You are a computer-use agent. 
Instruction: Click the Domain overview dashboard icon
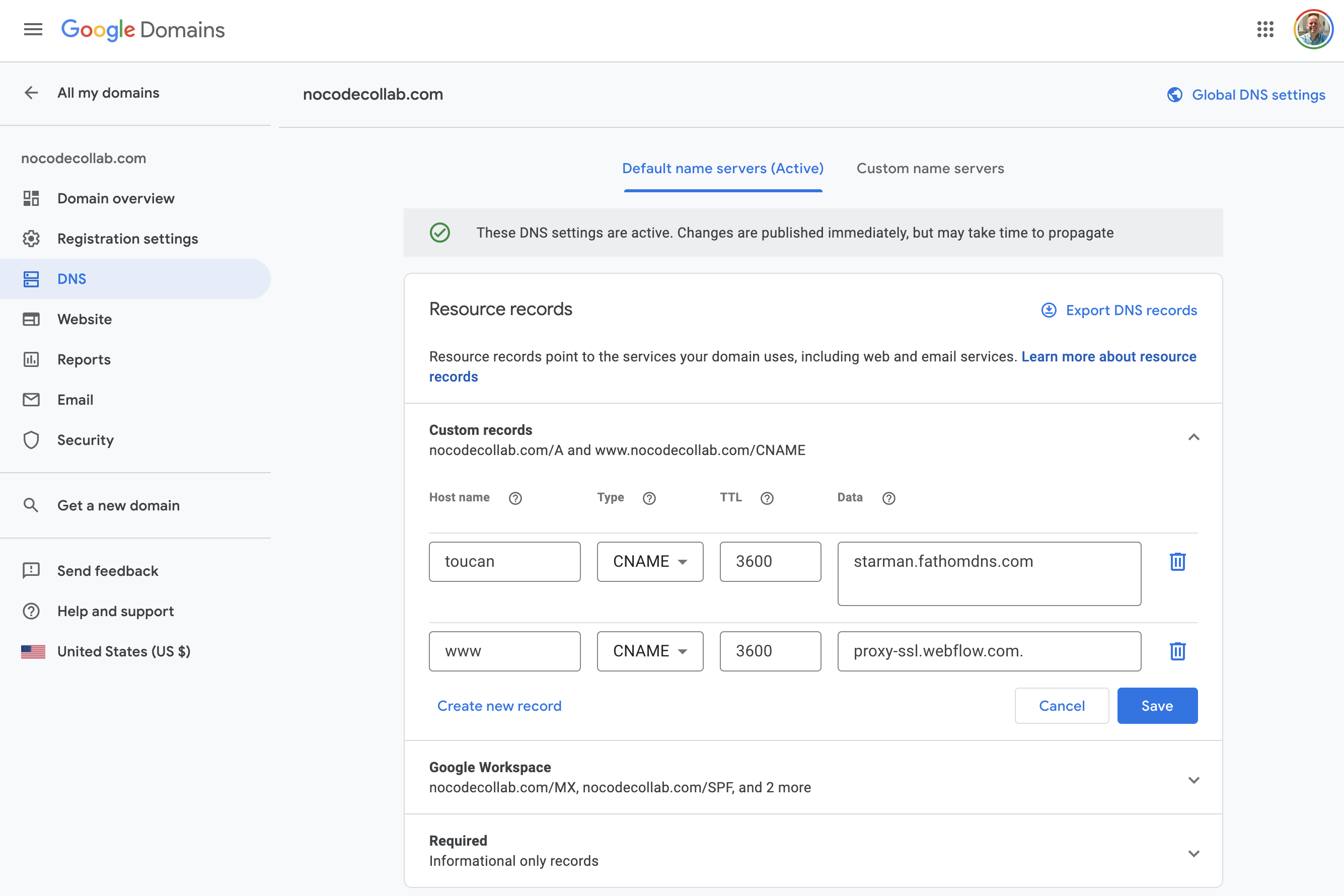click(31, 198)
